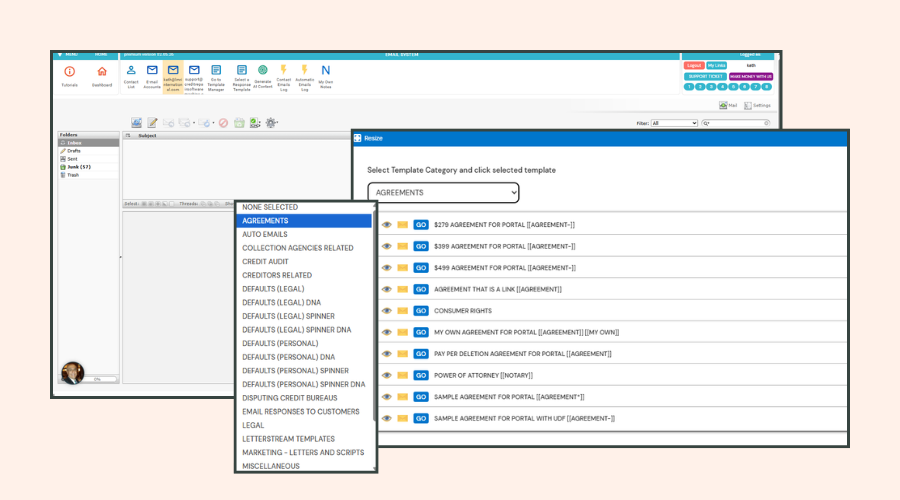Image resolution: width=900 pixels, height=500 pixels.
Task: Preview MY OWN AGREEMENT FOR PORTAL eye icon
Action: pos(387,332)
